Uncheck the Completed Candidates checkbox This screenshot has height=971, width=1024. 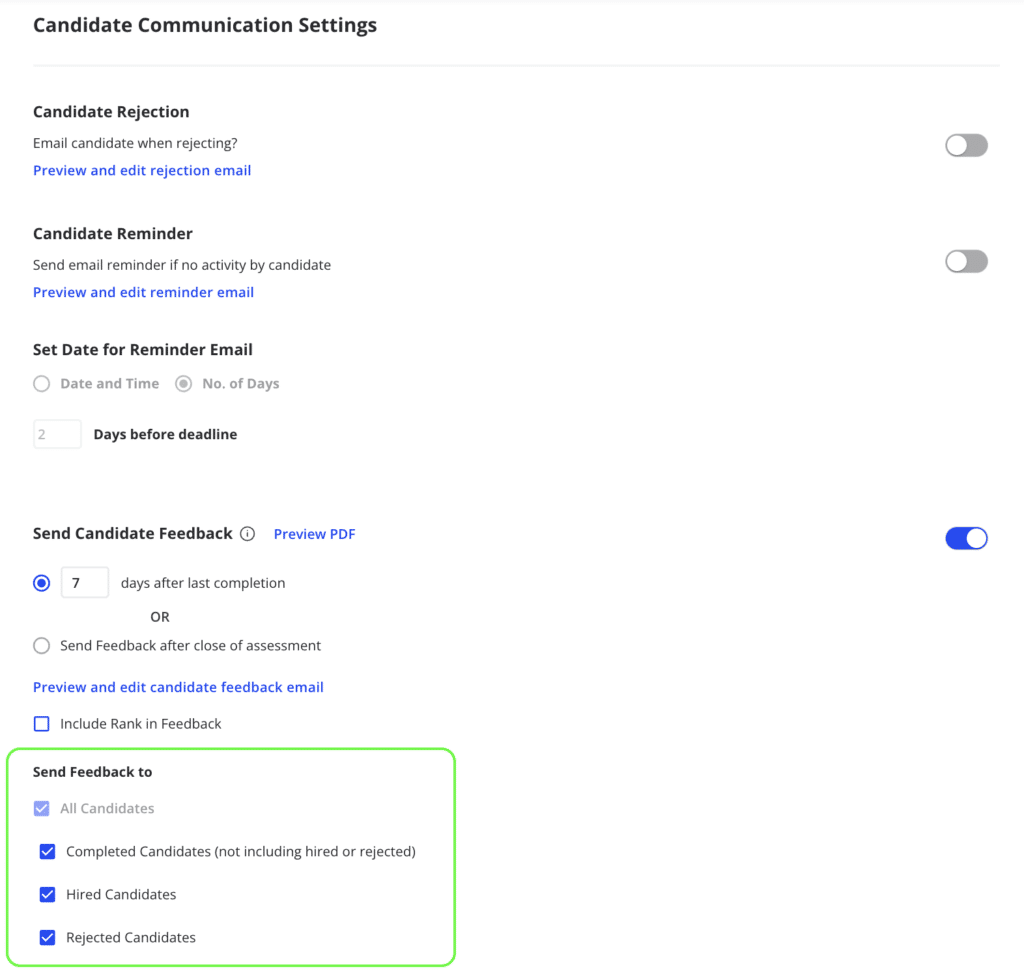[x=47, y=852]
